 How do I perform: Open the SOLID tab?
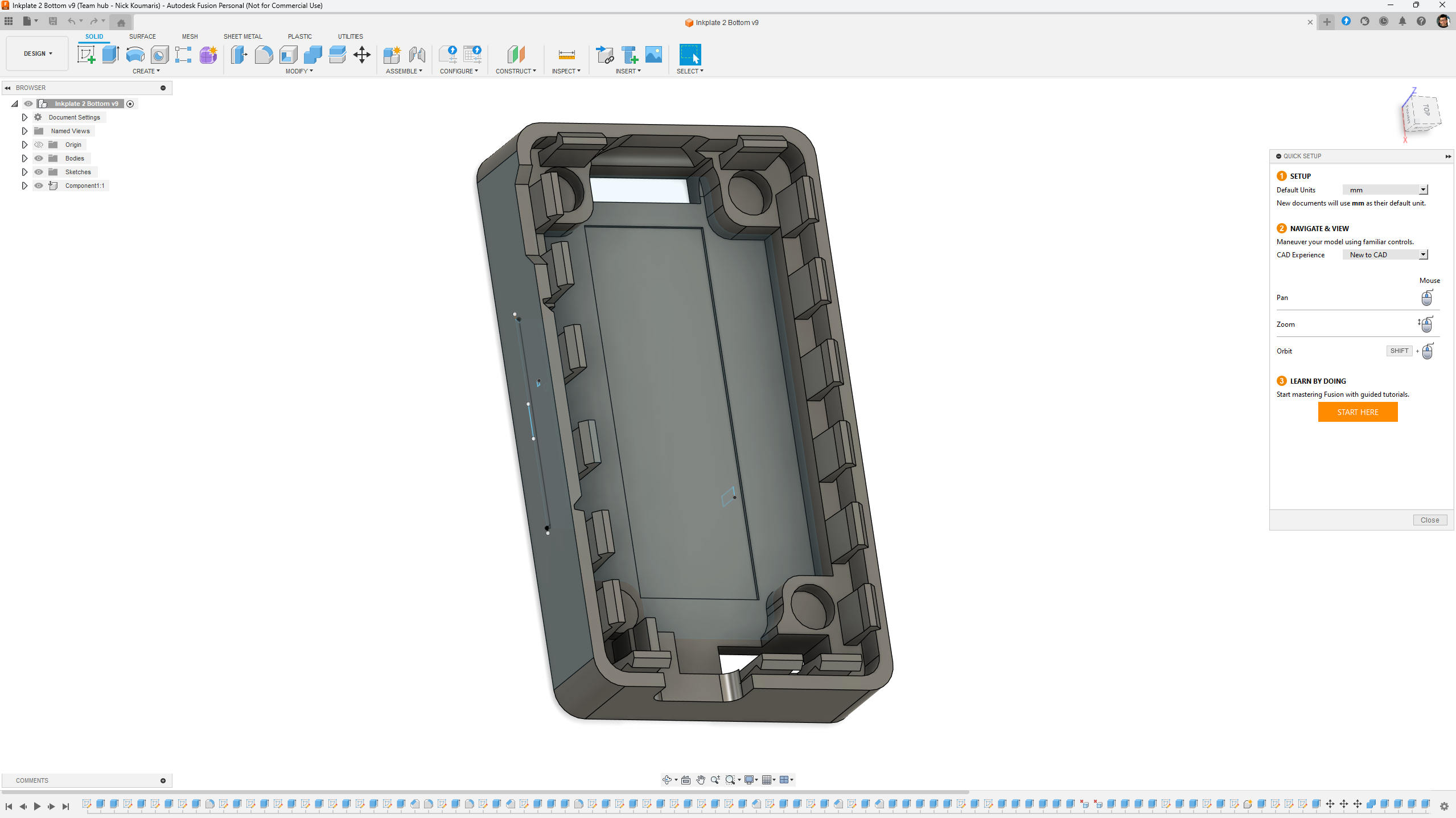click(94, 36)
